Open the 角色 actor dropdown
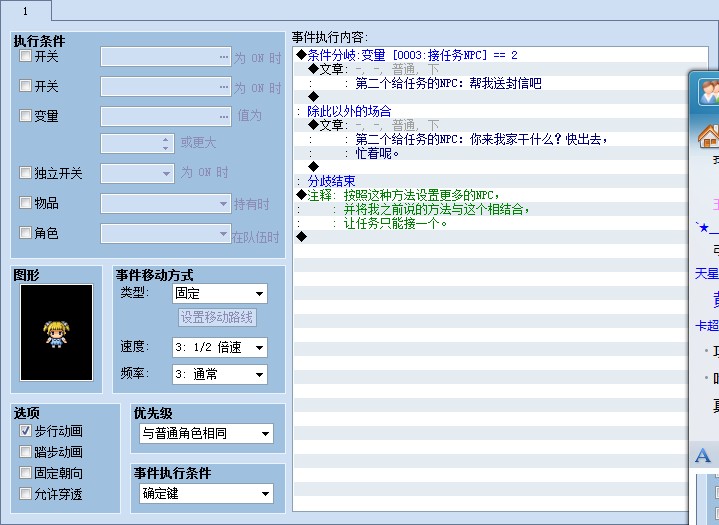 [x=166, y=233]
